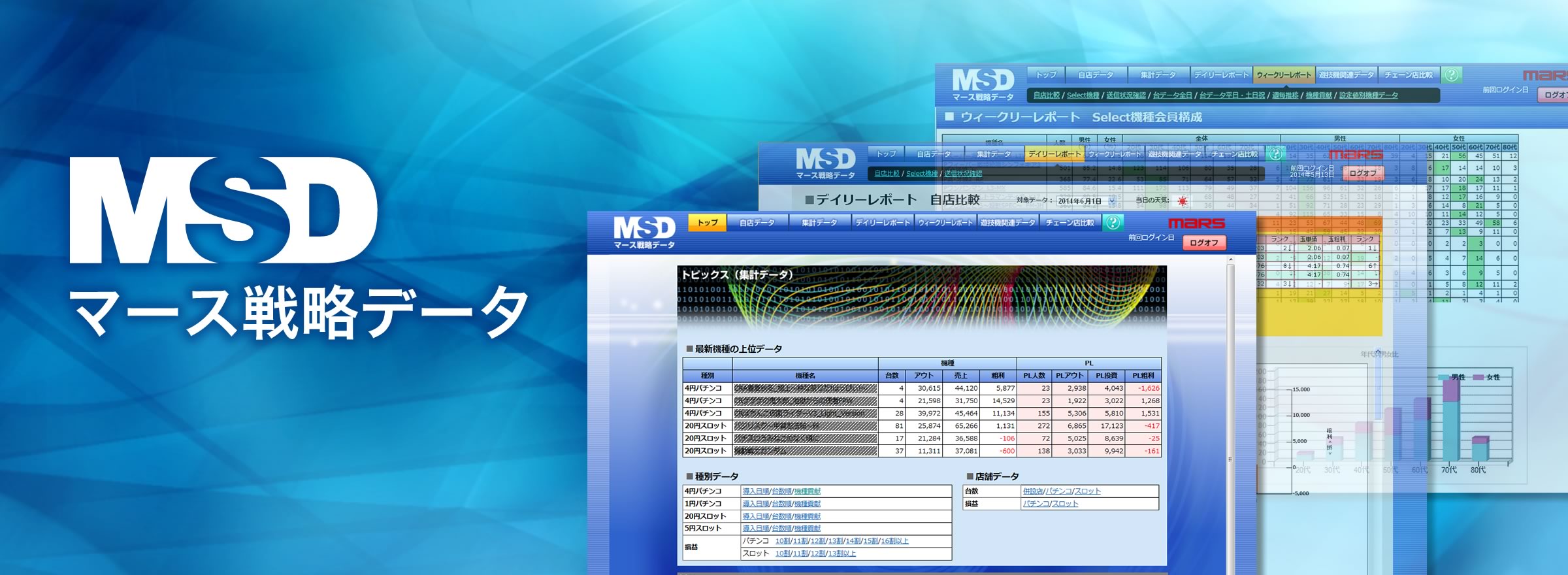Click ログオフ button in Daily Report window
Screen dimensions: 1568x575
[1363, 173]
